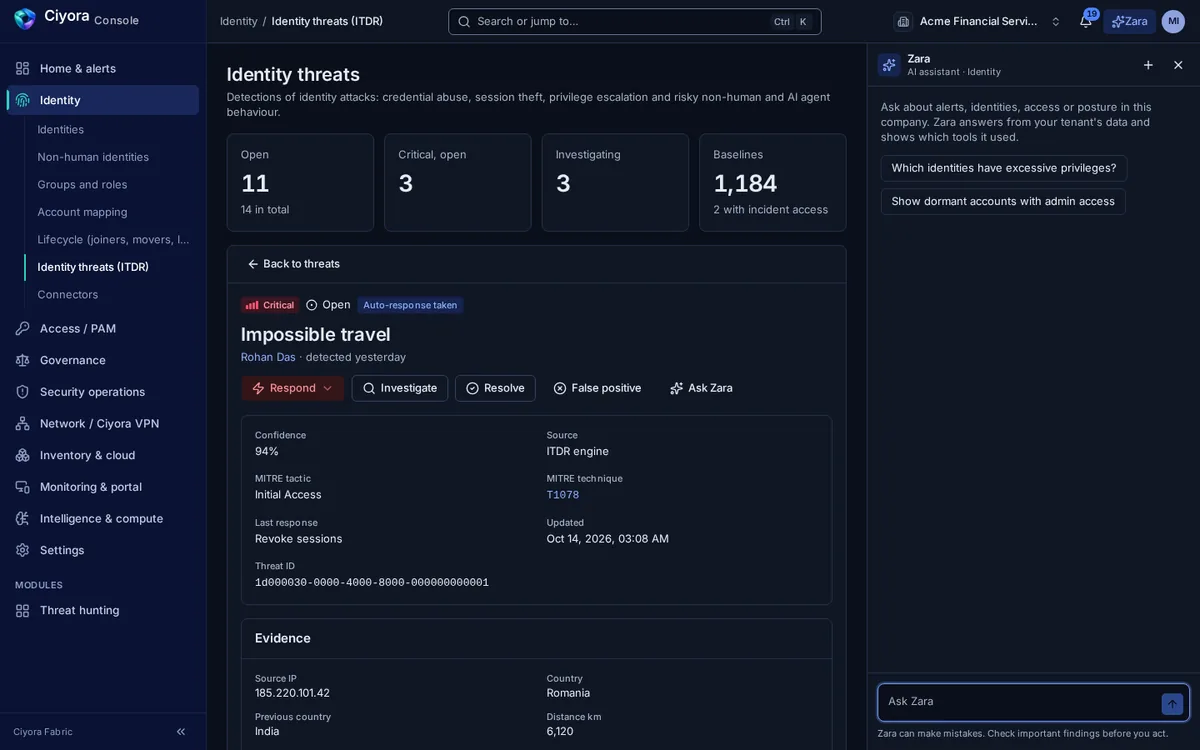1200x750 pixels.
Task: Open Network / Ciyora VPN section
Action: [x=103, y=423]
